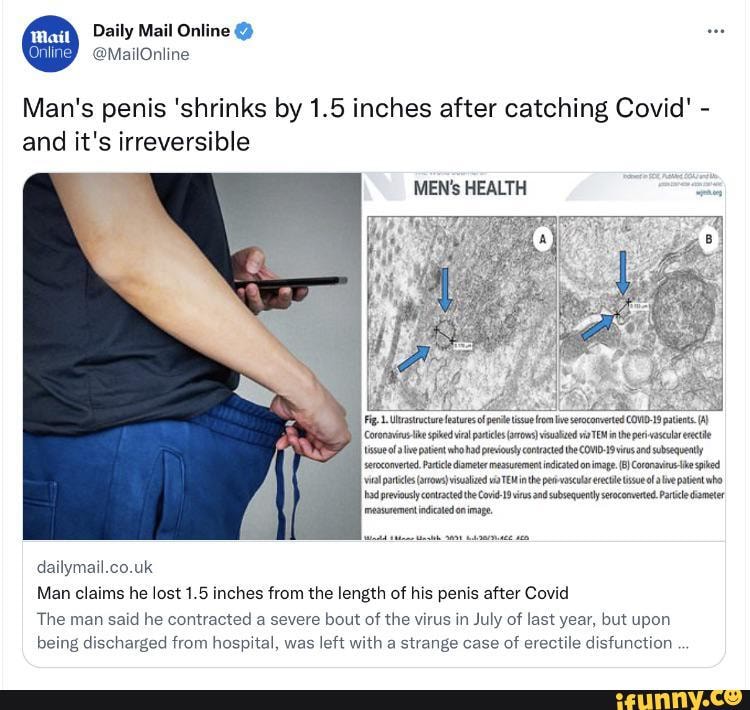Open the Daily Mail Online display name
Viewport: 750px width, 710px height.
coord(161,31)
